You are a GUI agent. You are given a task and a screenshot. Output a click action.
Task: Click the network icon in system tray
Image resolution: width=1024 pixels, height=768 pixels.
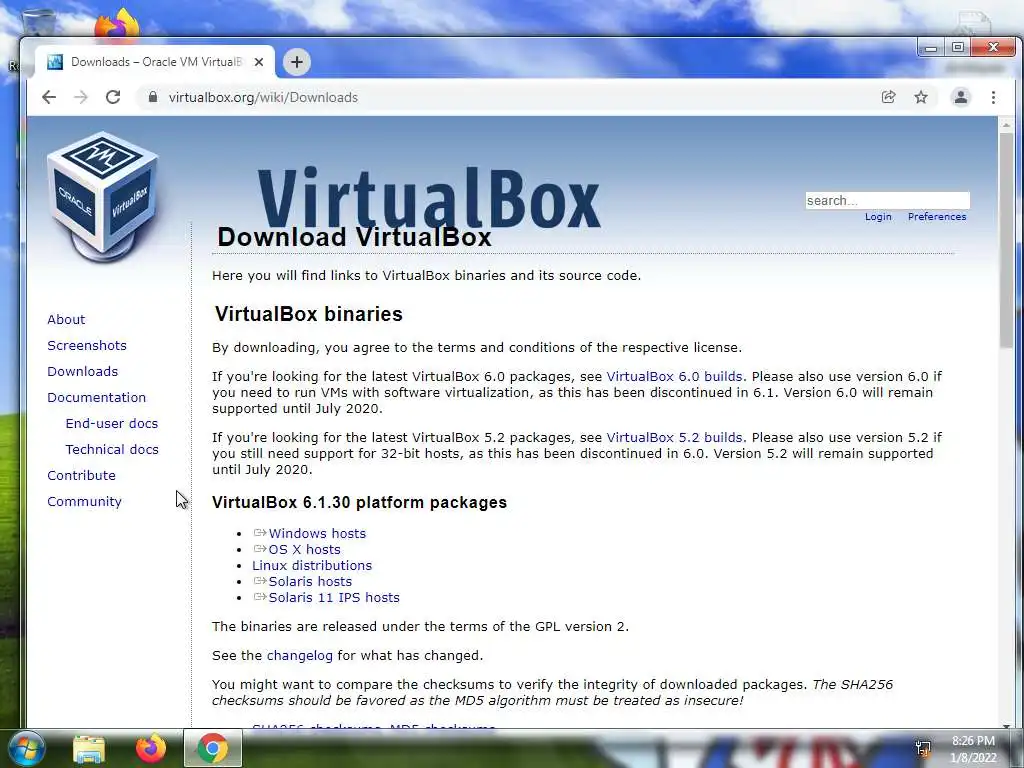923,748
